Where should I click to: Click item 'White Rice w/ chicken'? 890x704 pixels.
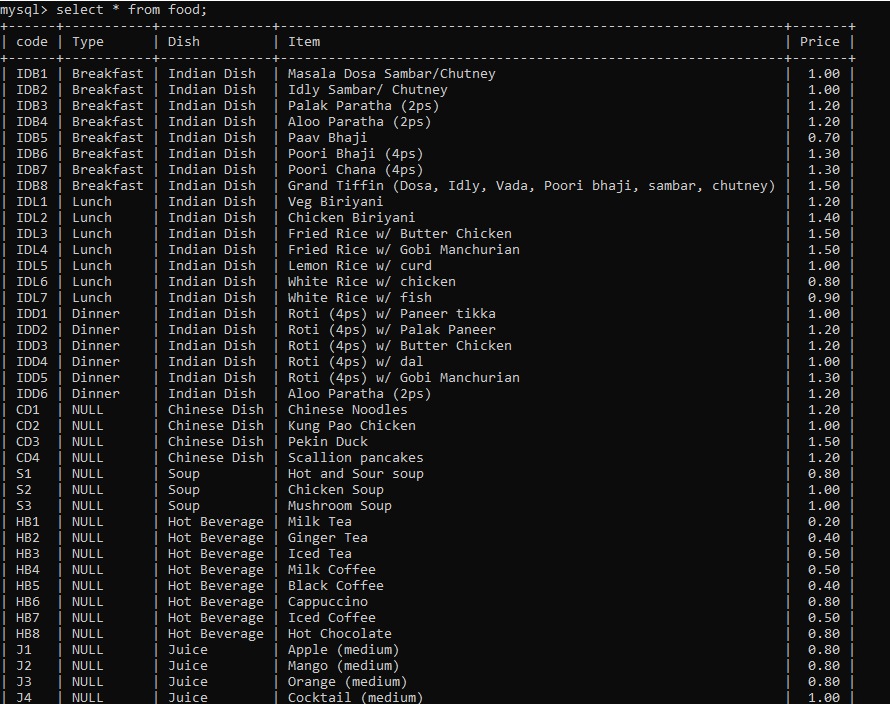pyautogui.click(x=372, y=282)
